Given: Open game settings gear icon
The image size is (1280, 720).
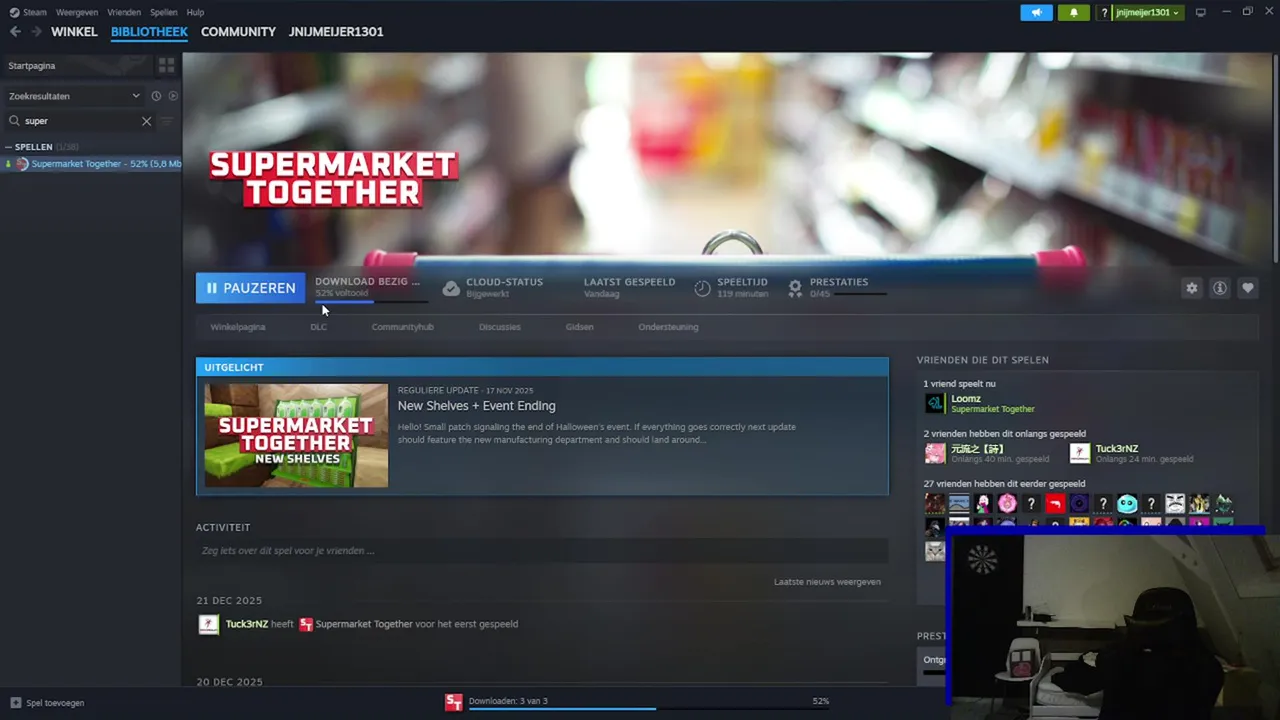Looking at the screenshot, I should [1191, 288].
